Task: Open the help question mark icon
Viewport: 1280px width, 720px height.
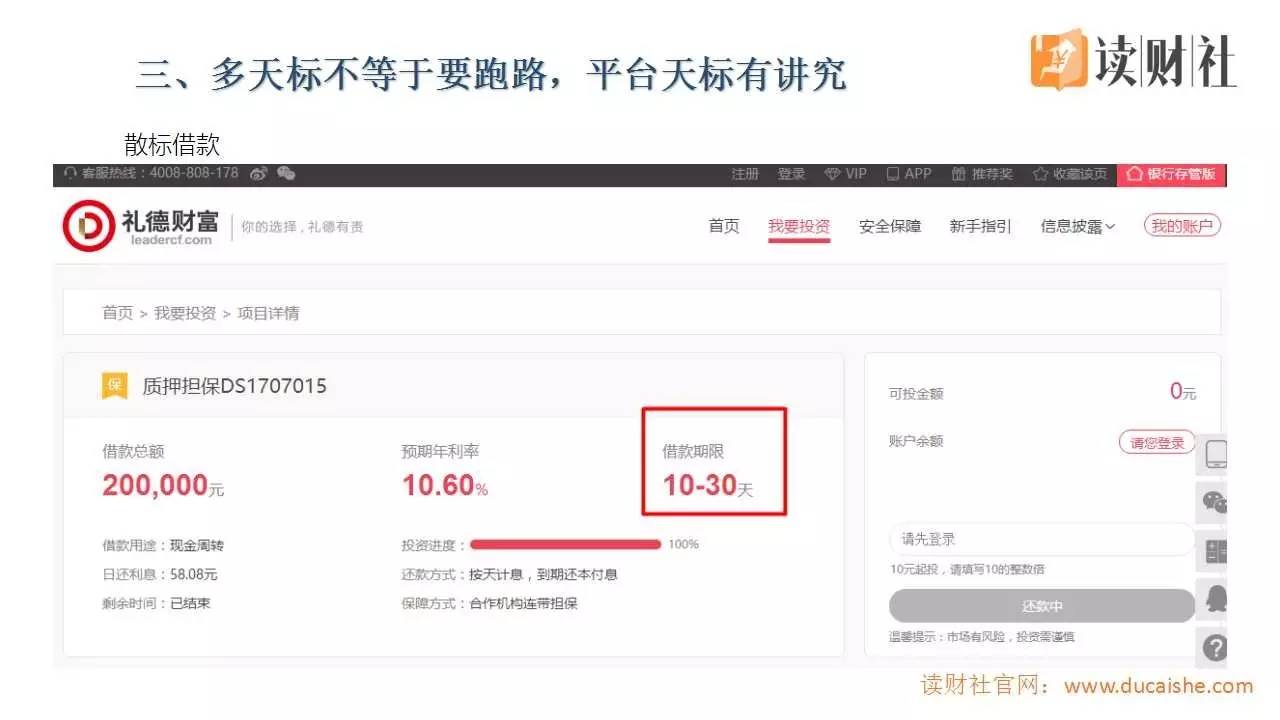Action: point(1215,647)
